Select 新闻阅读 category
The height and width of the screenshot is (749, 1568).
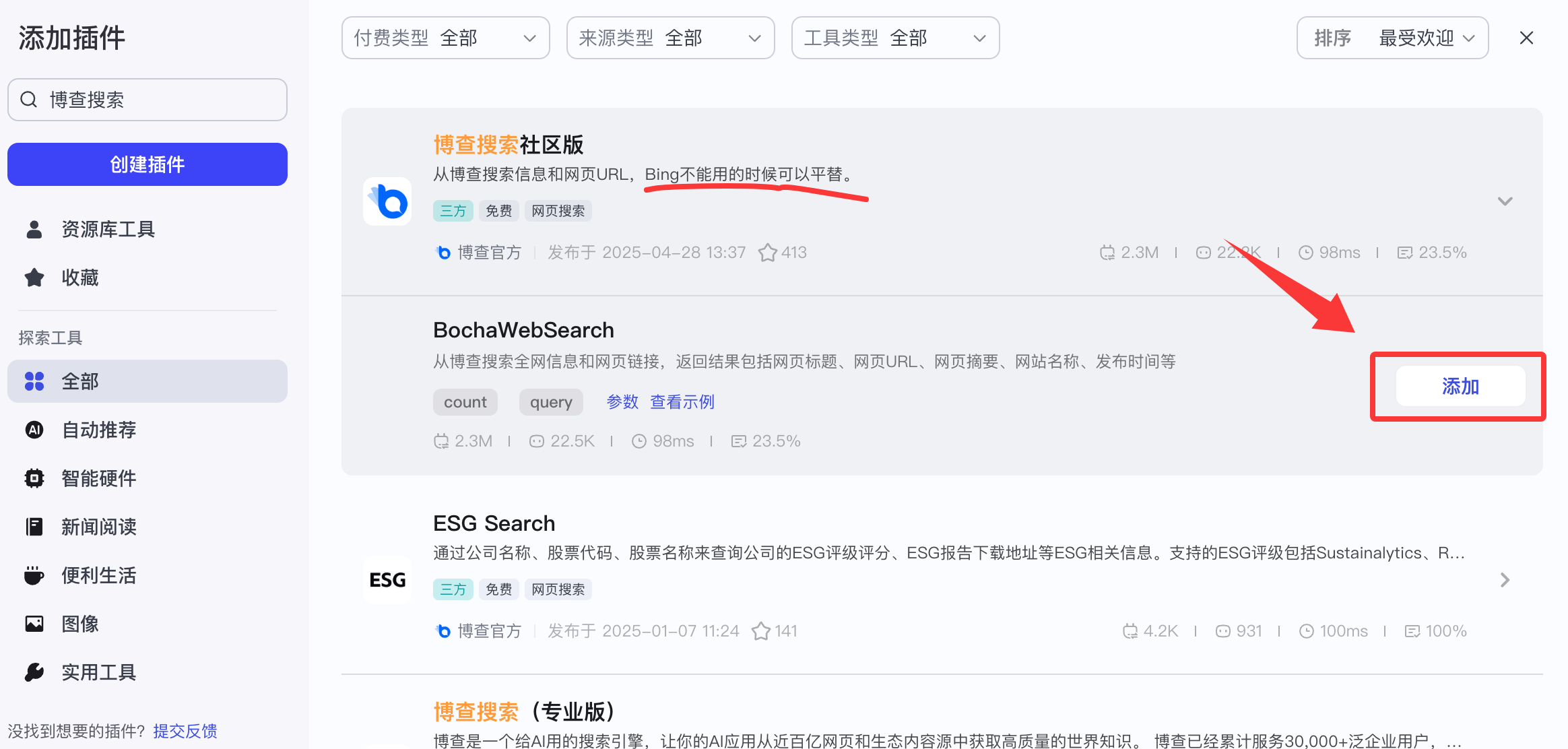click(x=98, y=527)
